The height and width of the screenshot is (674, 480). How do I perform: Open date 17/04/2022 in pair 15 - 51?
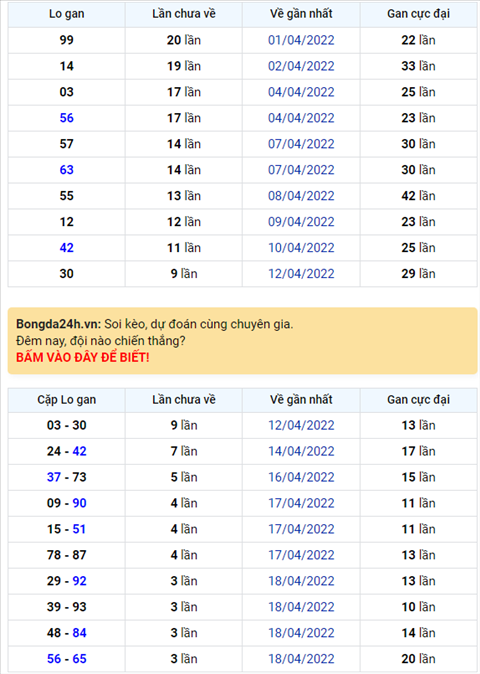click(301, 529)
